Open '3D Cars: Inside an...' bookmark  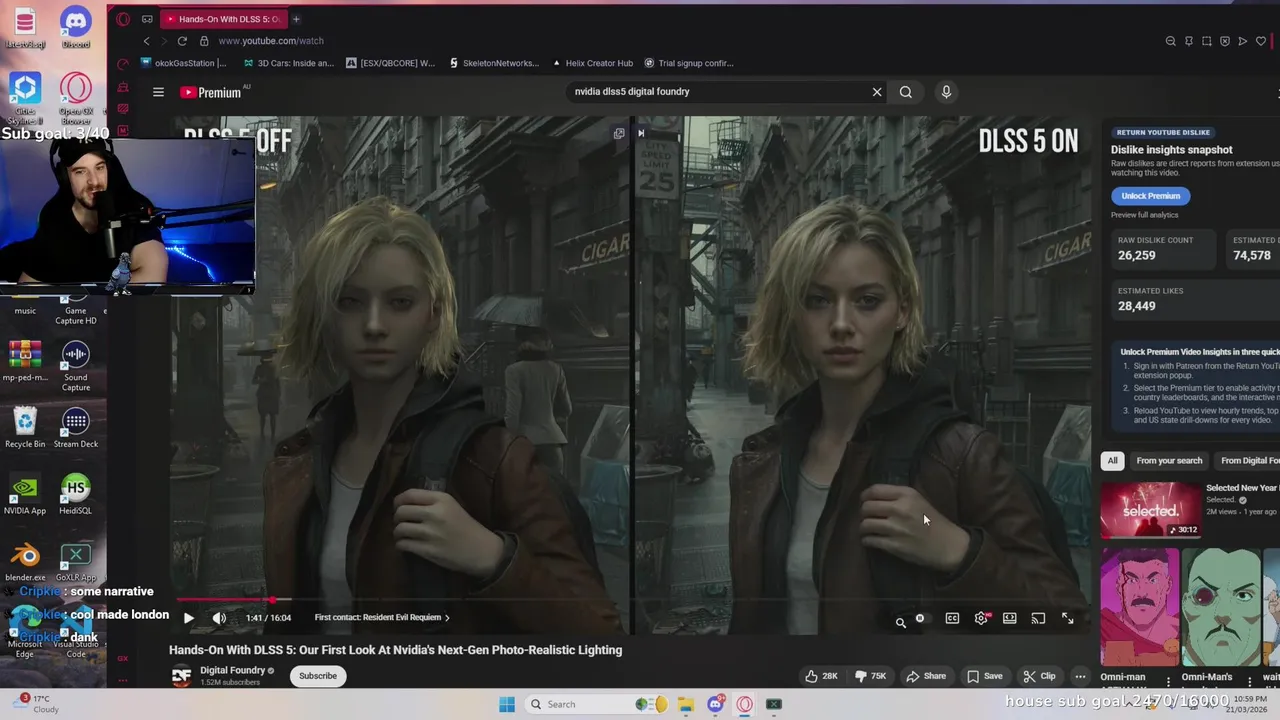289,63
